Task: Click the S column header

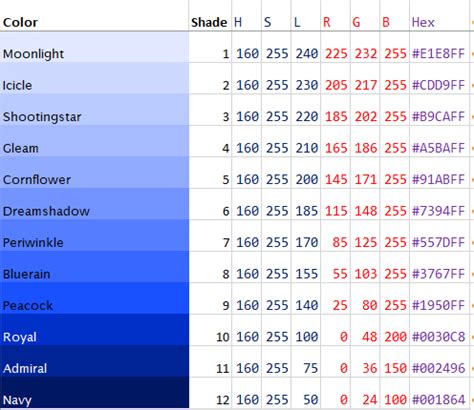Action: [276, 16]
